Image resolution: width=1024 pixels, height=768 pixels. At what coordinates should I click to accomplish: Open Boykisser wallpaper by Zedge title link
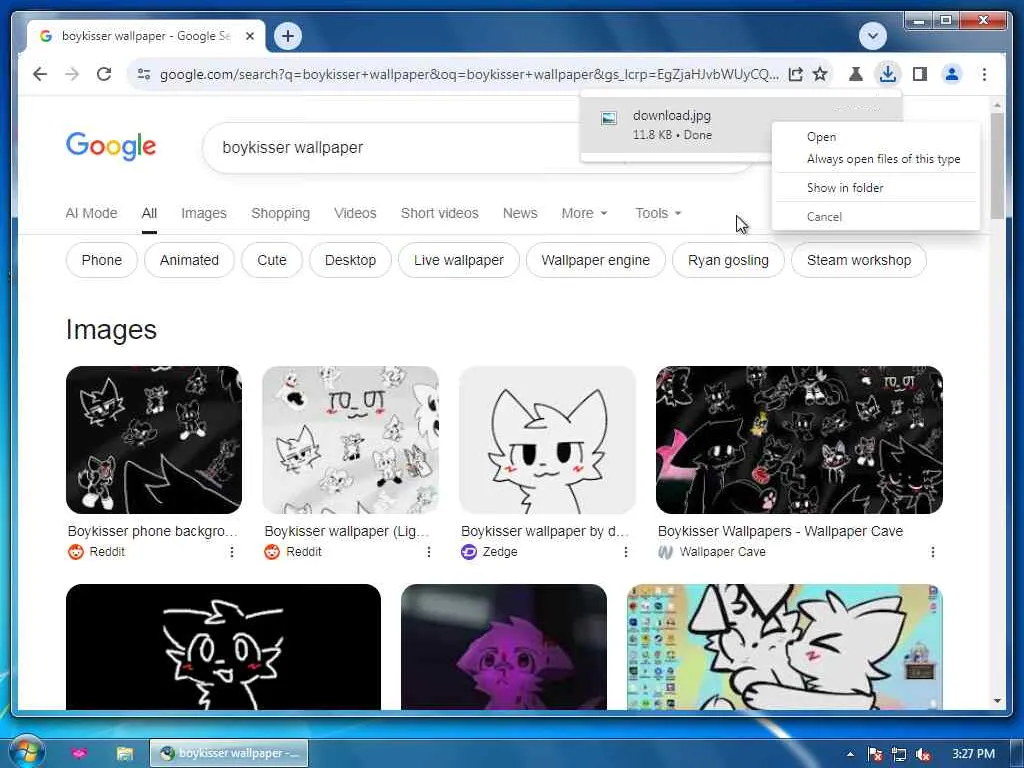(x=545, y=532)
